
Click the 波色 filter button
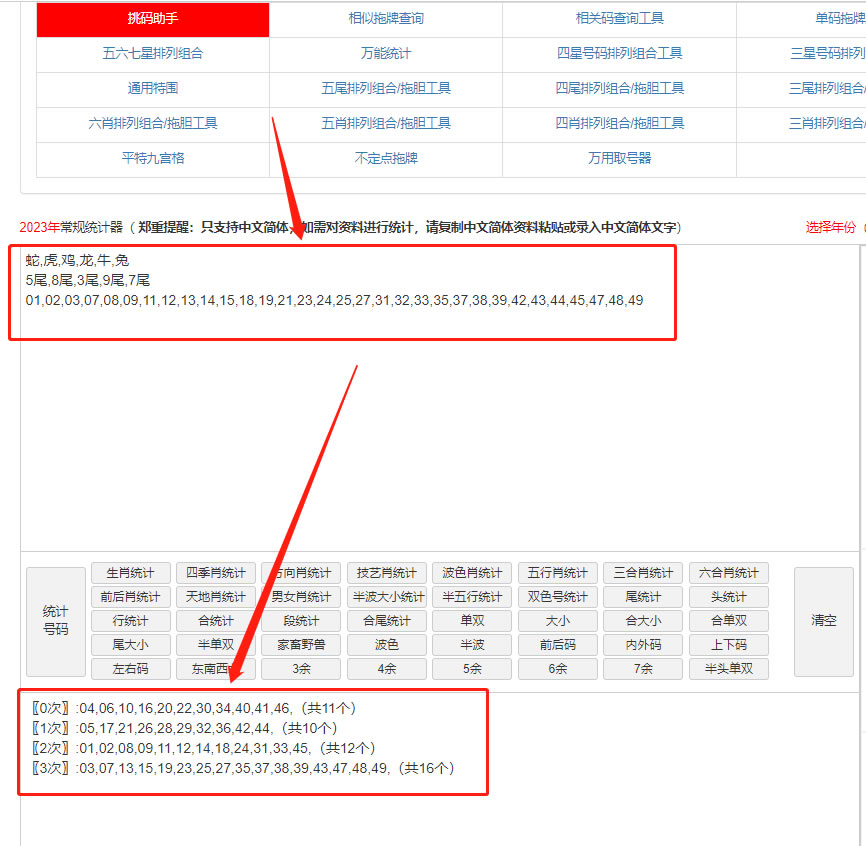387,645
